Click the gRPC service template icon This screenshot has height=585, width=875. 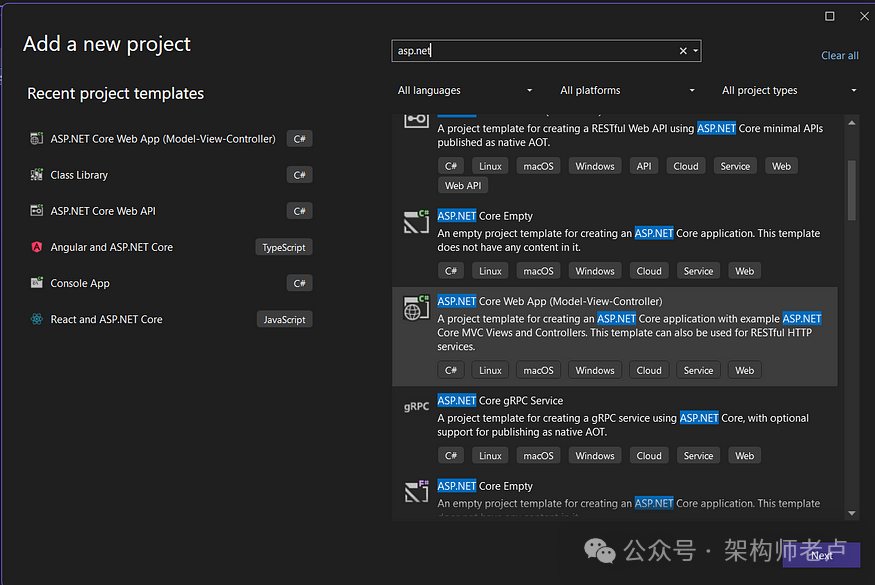pyautogui.click(x=416, y=406)
